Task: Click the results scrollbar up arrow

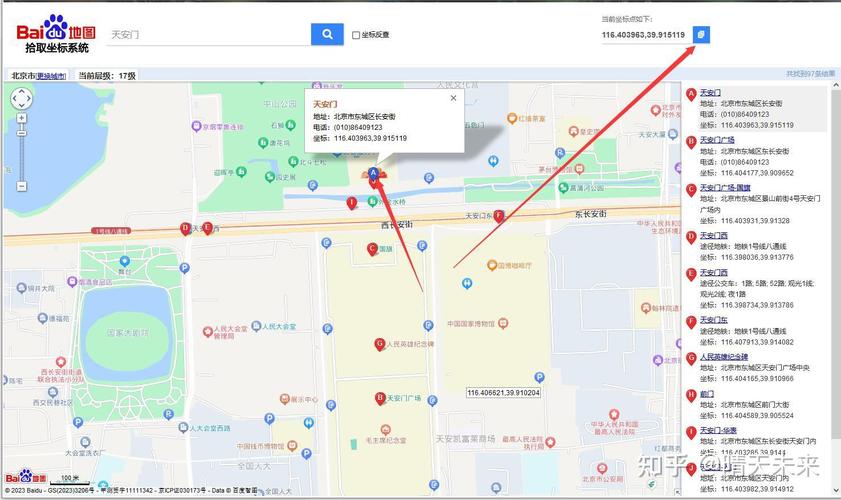Action: 836,86
